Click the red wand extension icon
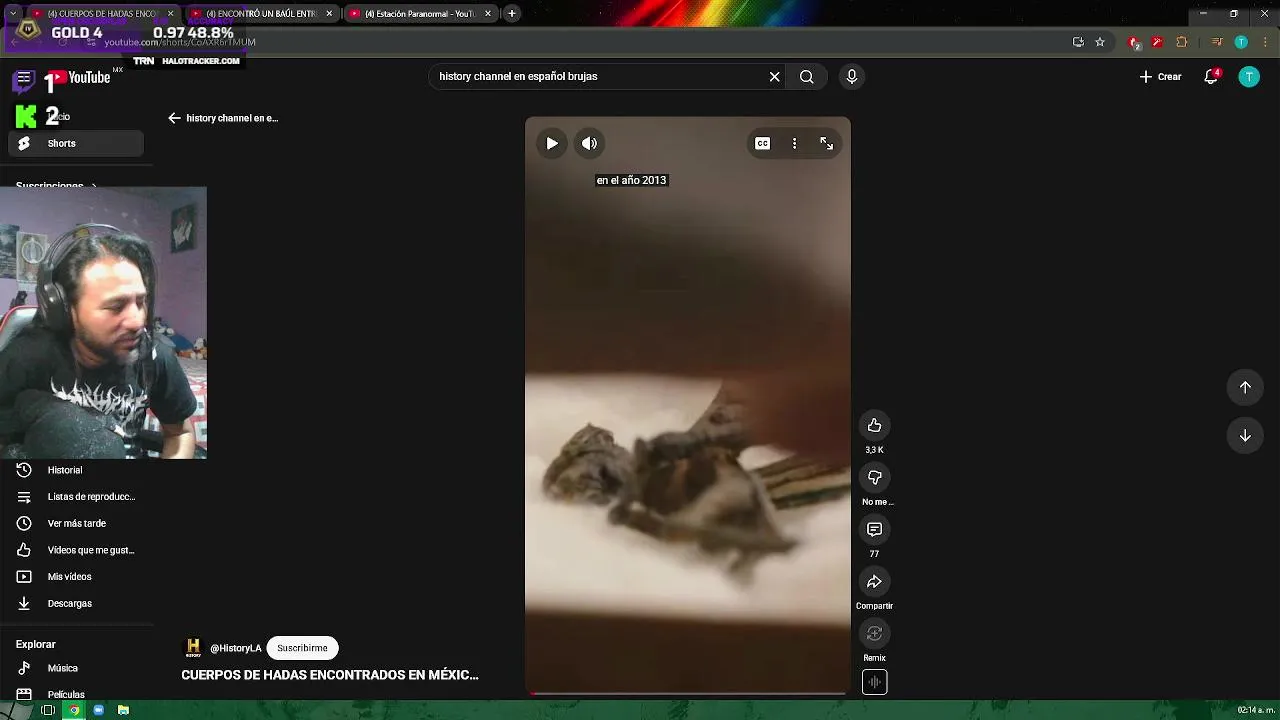This screenshot has height=720, width=1280. coord(1157,42)
